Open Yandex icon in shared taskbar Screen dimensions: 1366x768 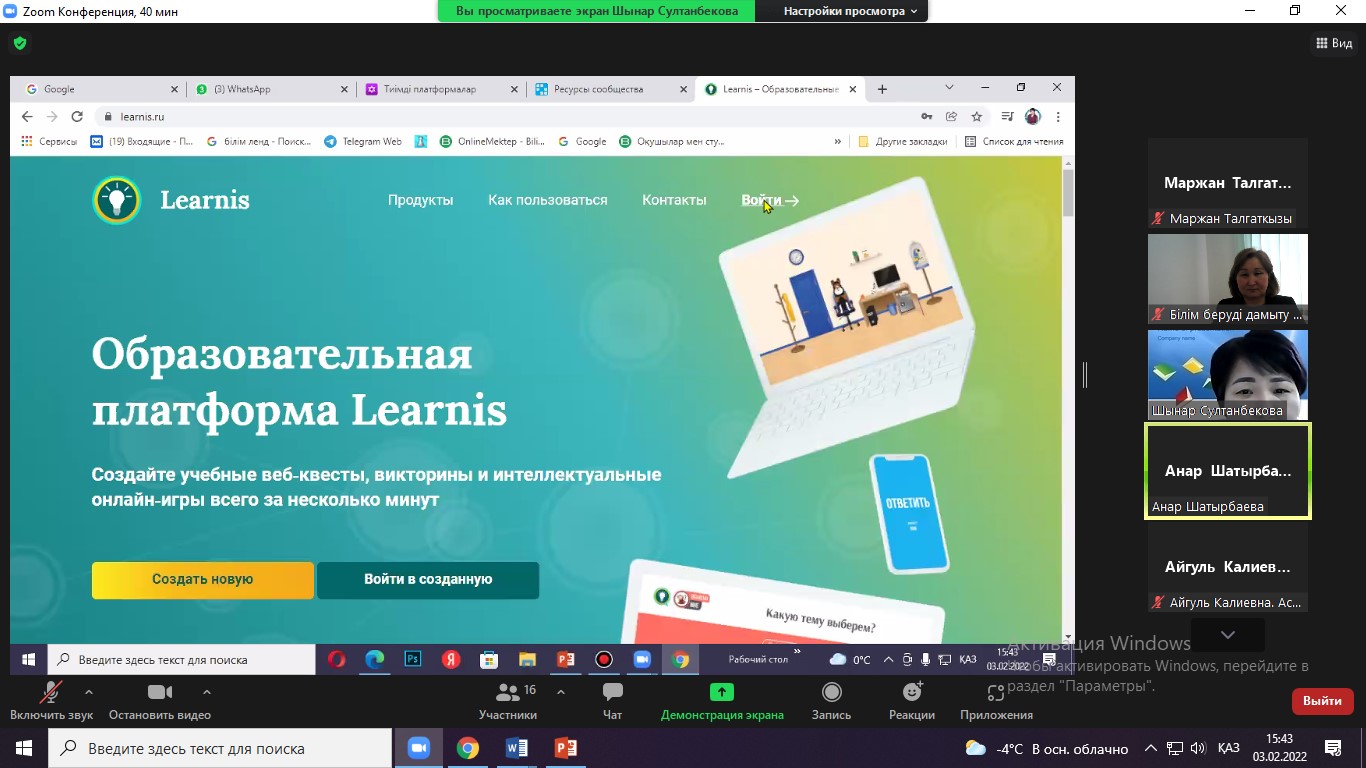click(x=451, y=659)
